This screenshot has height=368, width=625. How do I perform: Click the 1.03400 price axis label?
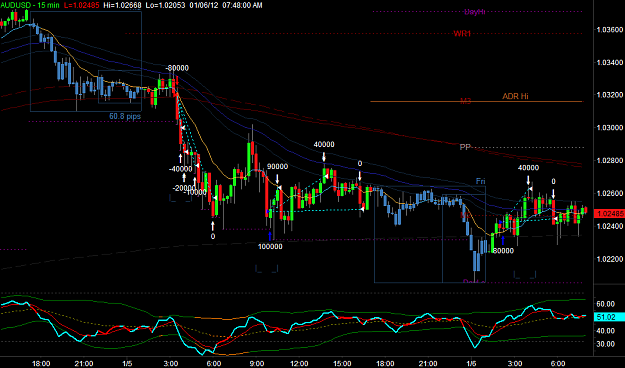click(x=609, y=63)
